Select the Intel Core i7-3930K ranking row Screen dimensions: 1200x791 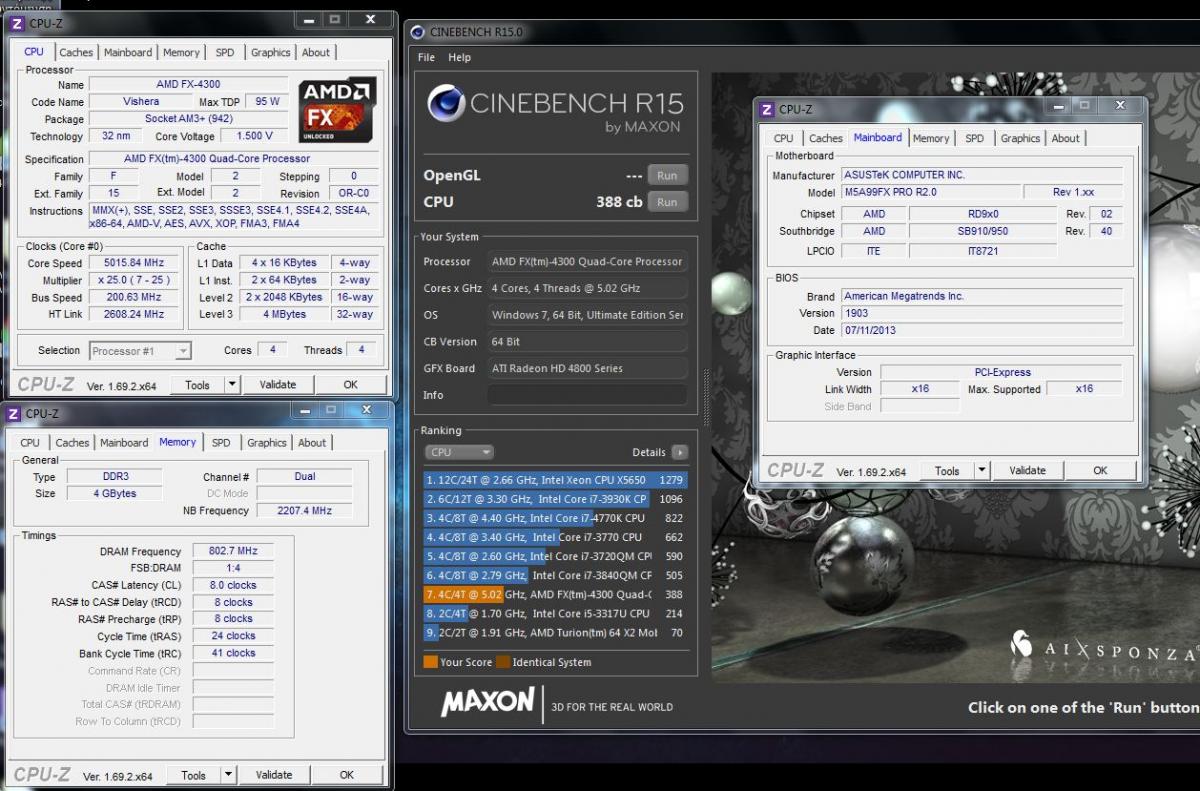click(x=555, y=499)
